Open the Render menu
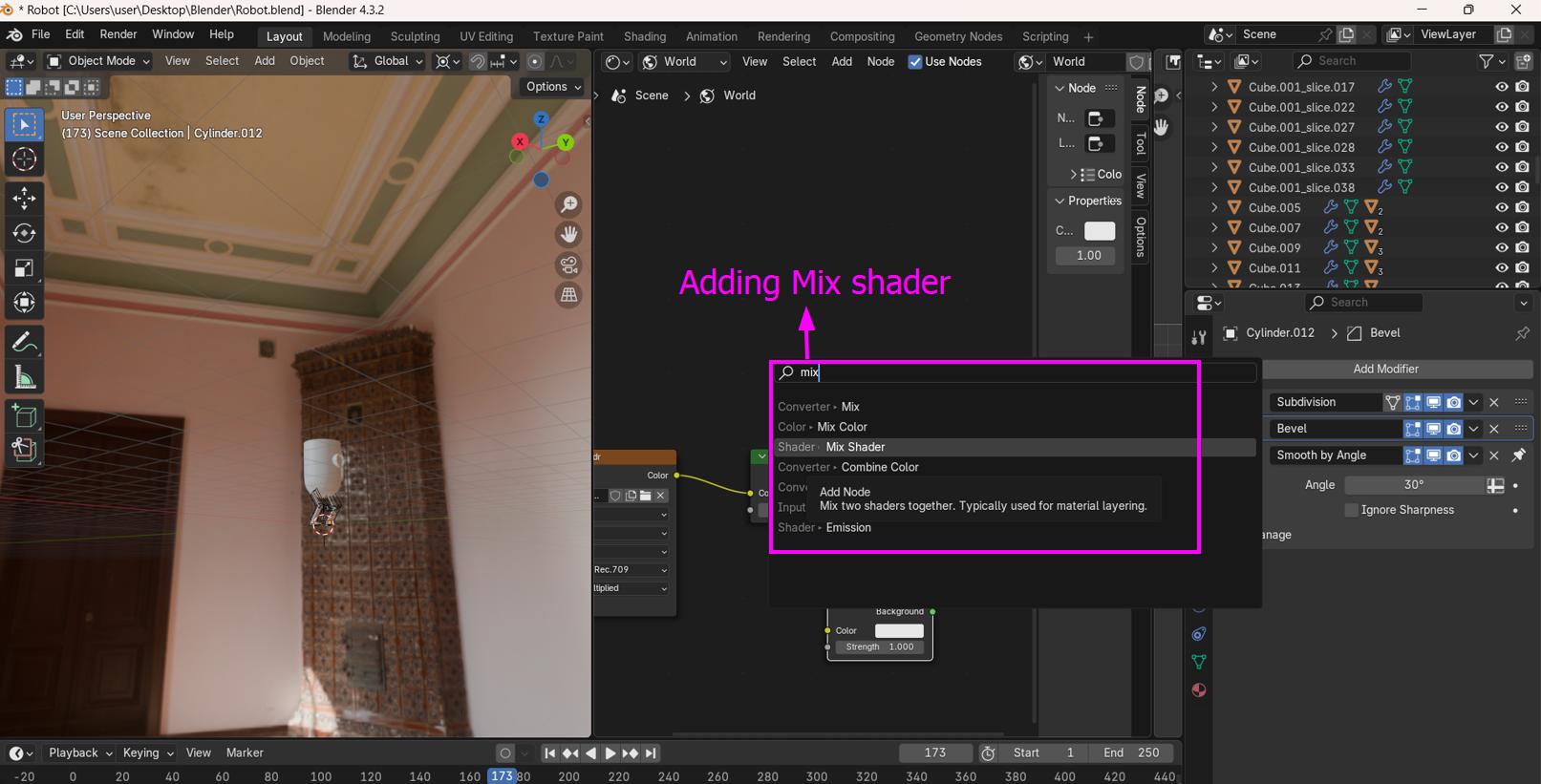The height and width of the screenshot is (784, 1541). click(118, 34)
